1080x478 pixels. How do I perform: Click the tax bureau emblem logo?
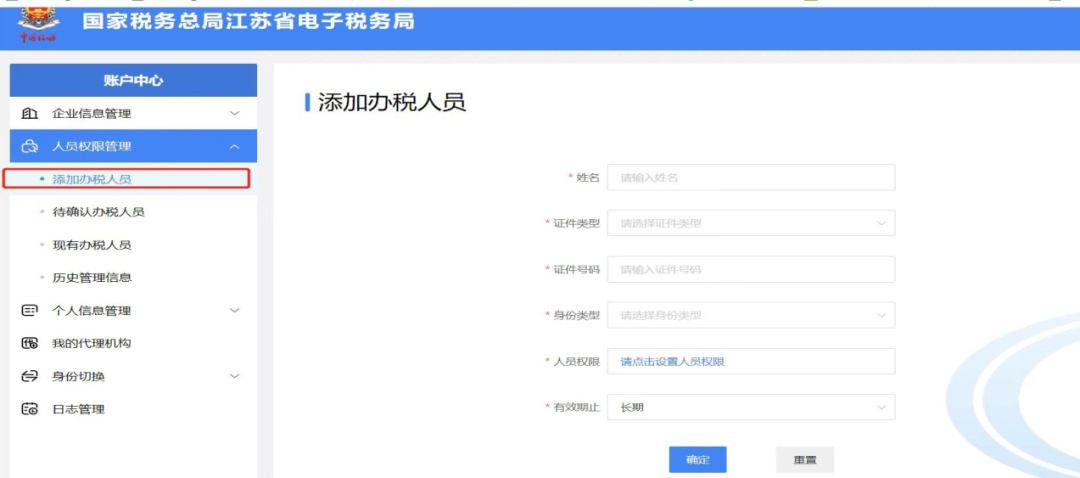[39, 25]
